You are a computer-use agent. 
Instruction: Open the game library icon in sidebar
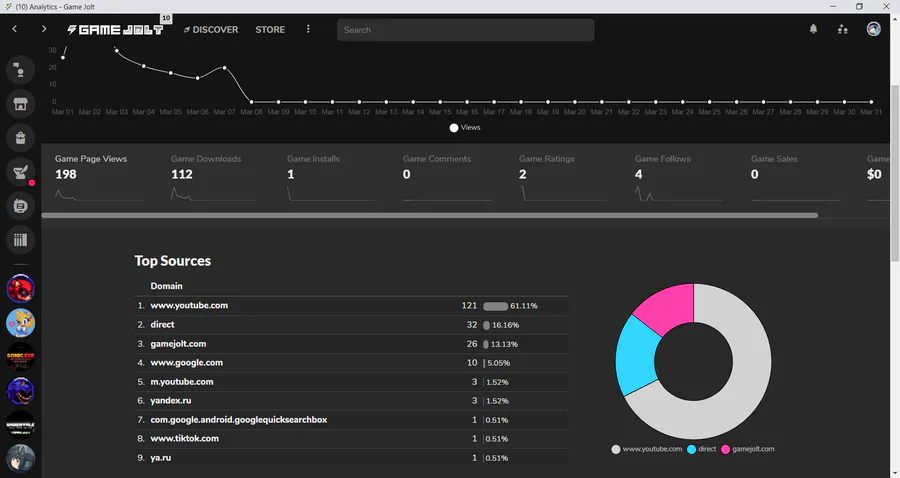21,239
